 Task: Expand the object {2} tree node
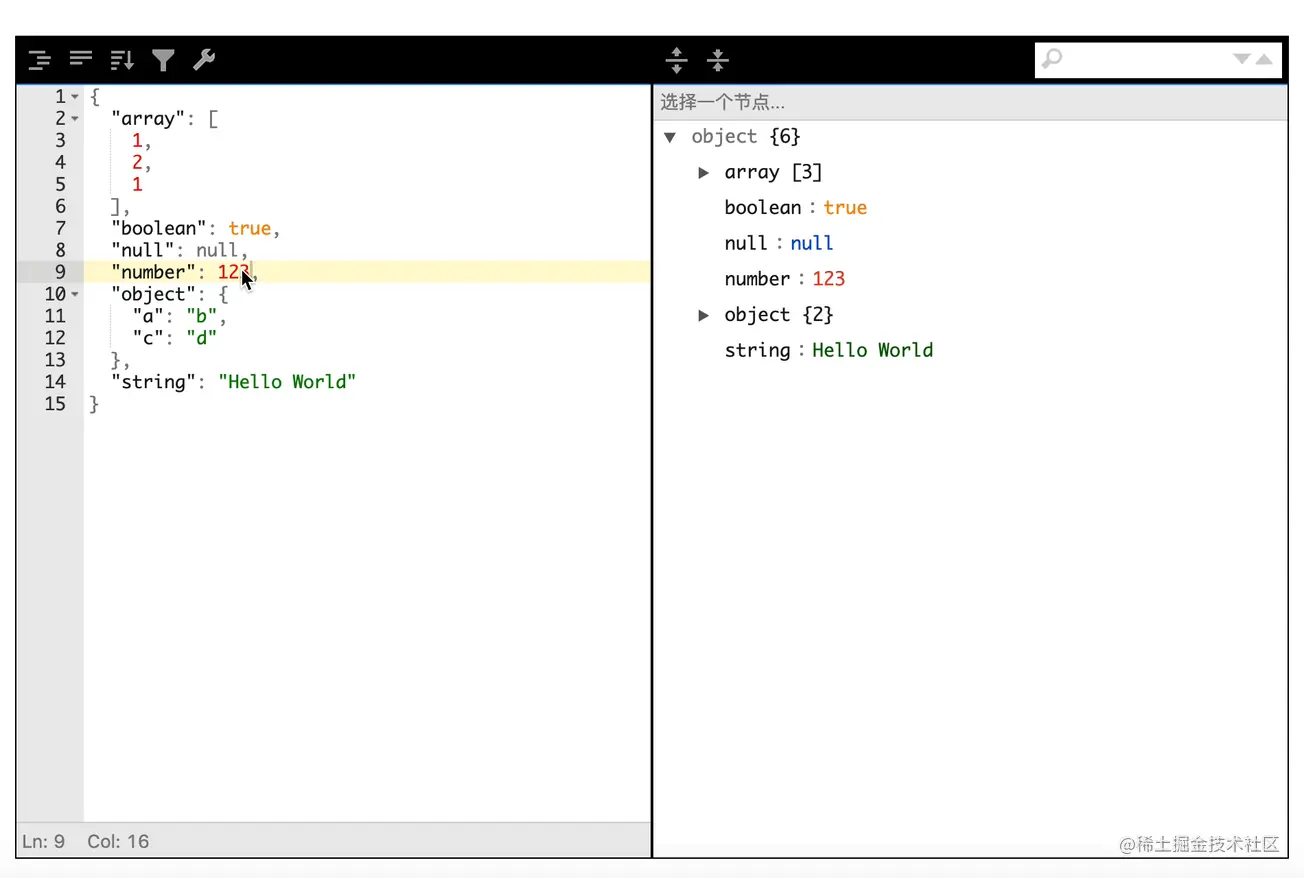click(704, 314)
